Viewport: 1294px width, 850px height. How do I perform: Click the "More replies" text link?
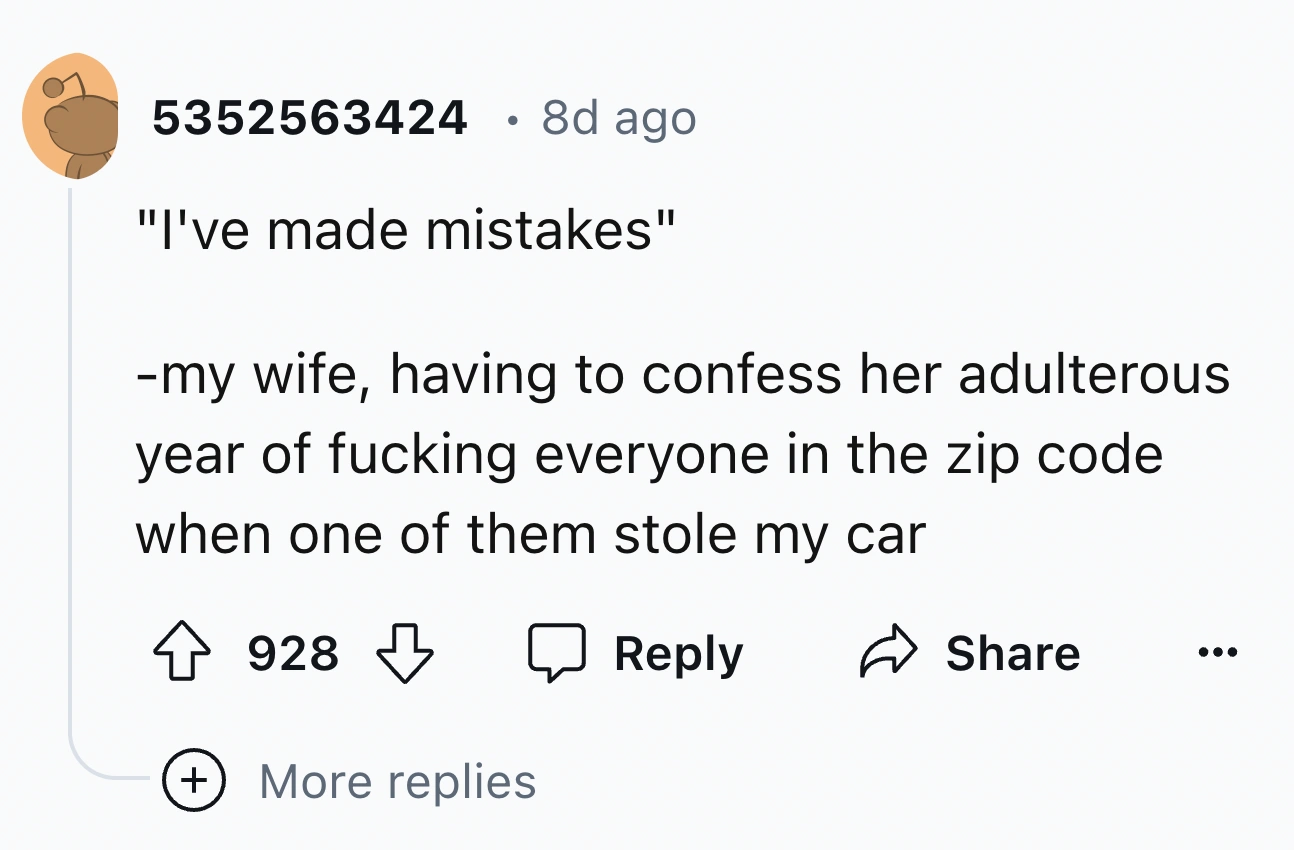(397, 781)
